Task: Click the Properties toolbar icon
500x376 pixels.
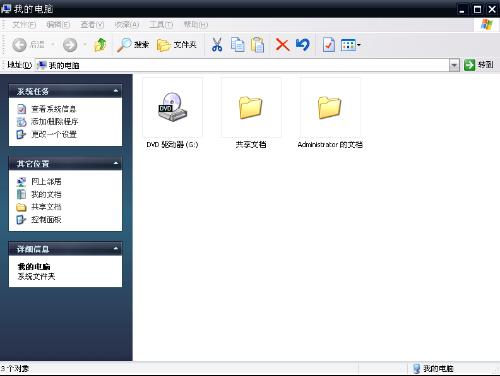Action: click(329, 45)
